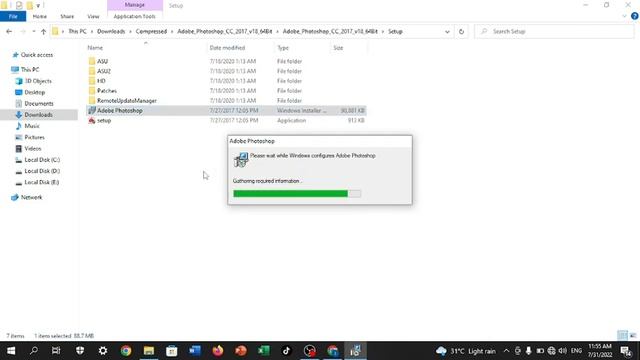Image resolution: width=640 pixels, height=360 pixels.
Task: Open the Application Tools tab
Action: (134, 16)
